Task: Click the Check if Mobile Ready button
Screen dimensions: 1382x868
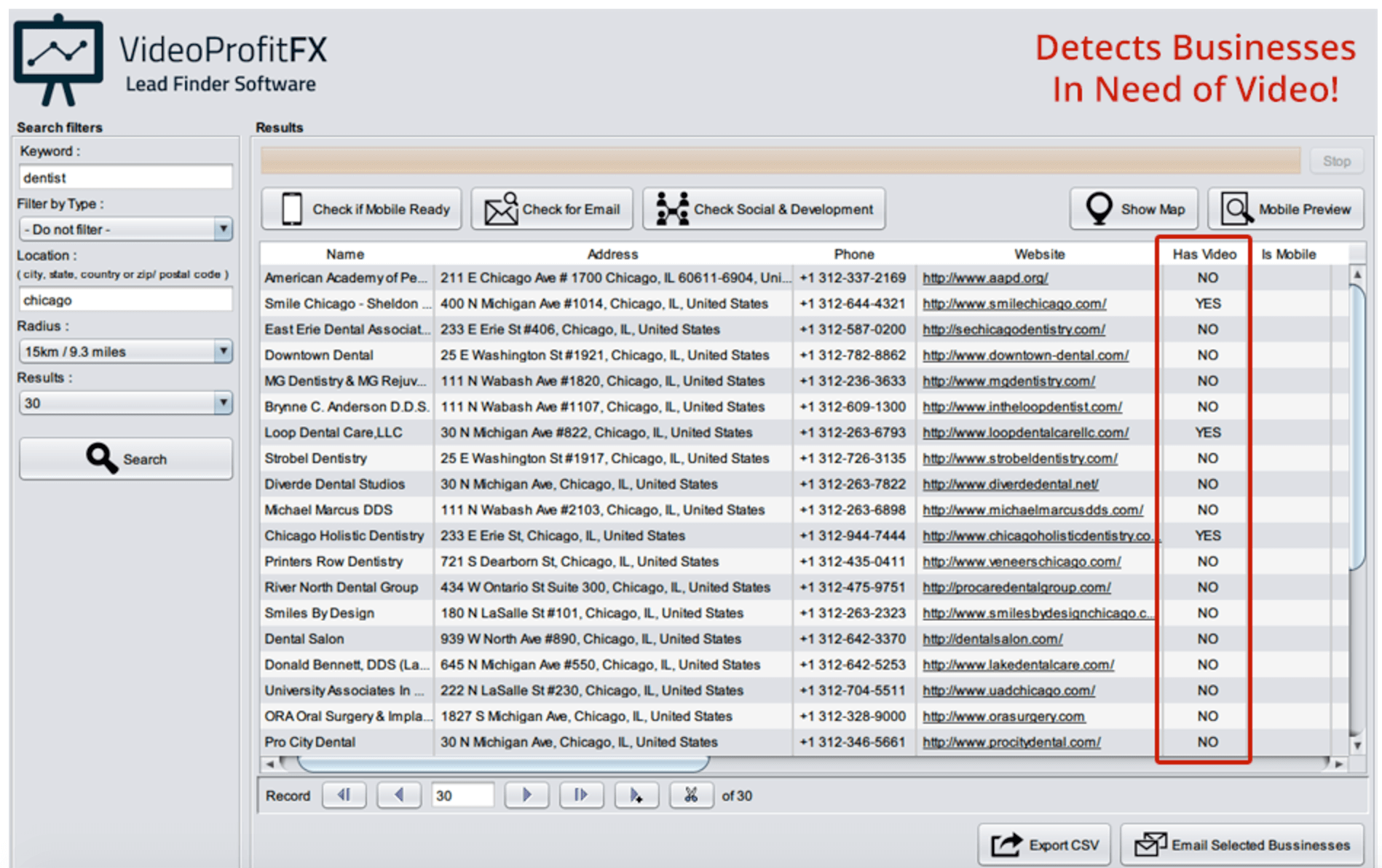Action: tap(361, 209)
